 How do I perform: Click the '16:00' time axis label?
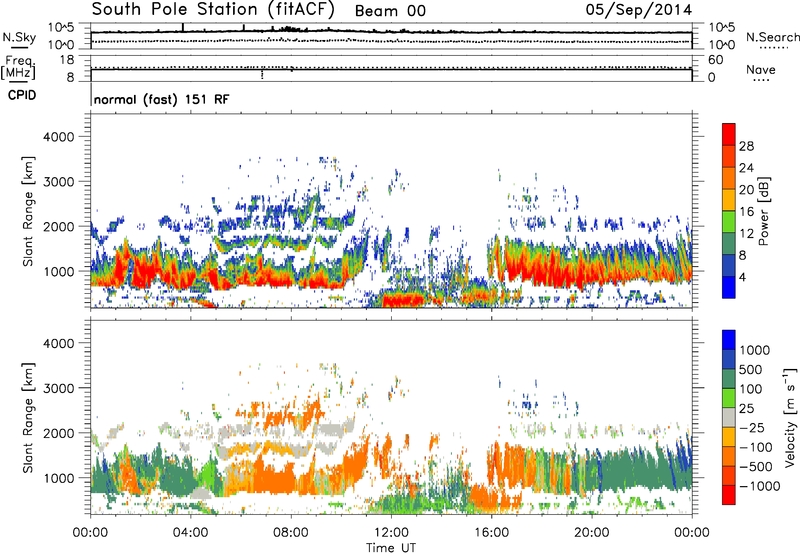coord(491,533)
